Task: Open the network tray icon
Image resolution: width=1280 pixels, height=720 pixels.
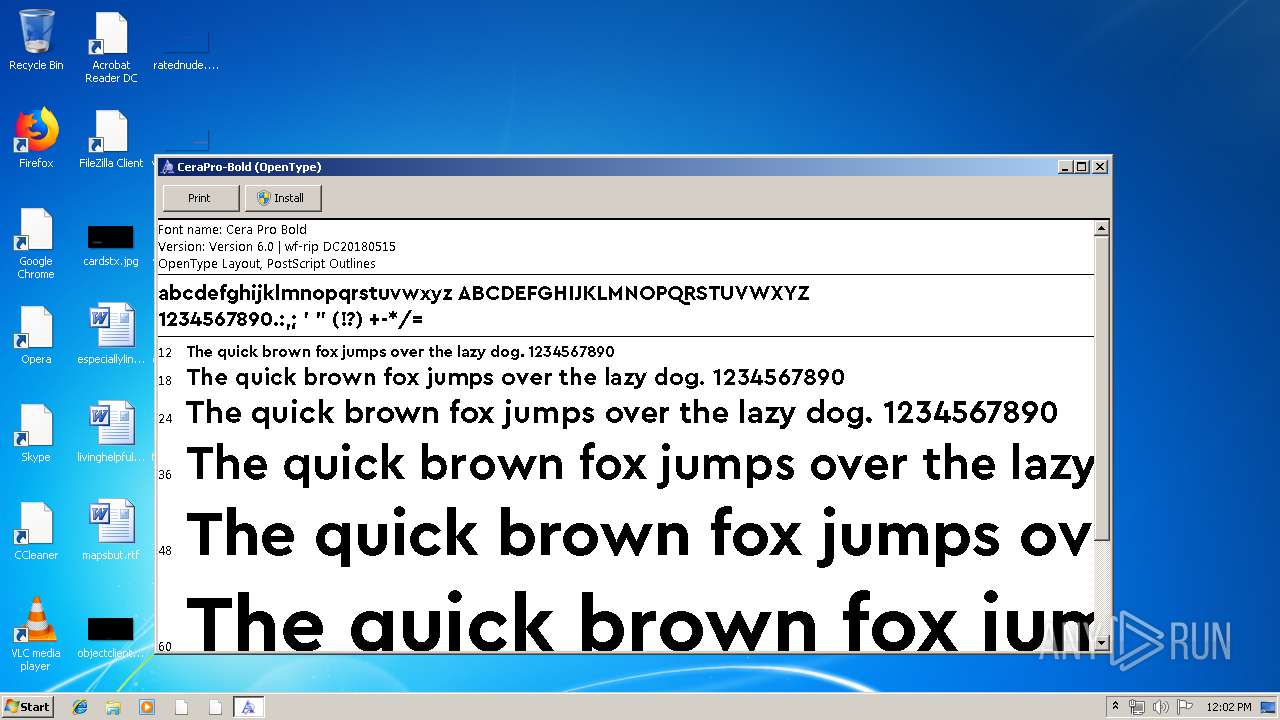Action: coord(1137,707)
